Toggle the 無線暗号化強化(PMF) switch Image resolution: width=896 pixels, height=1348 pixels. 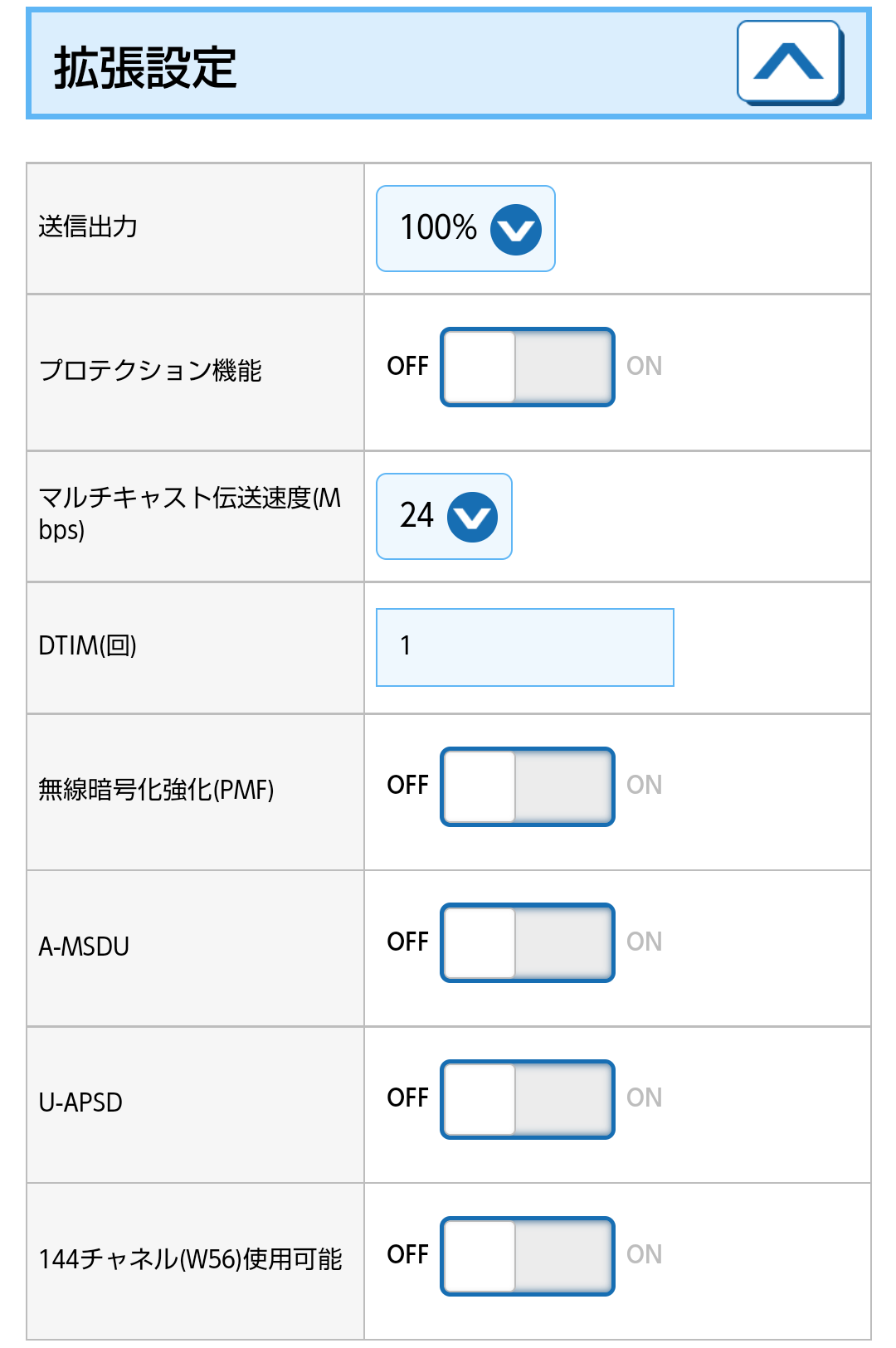tap(528, 786)
